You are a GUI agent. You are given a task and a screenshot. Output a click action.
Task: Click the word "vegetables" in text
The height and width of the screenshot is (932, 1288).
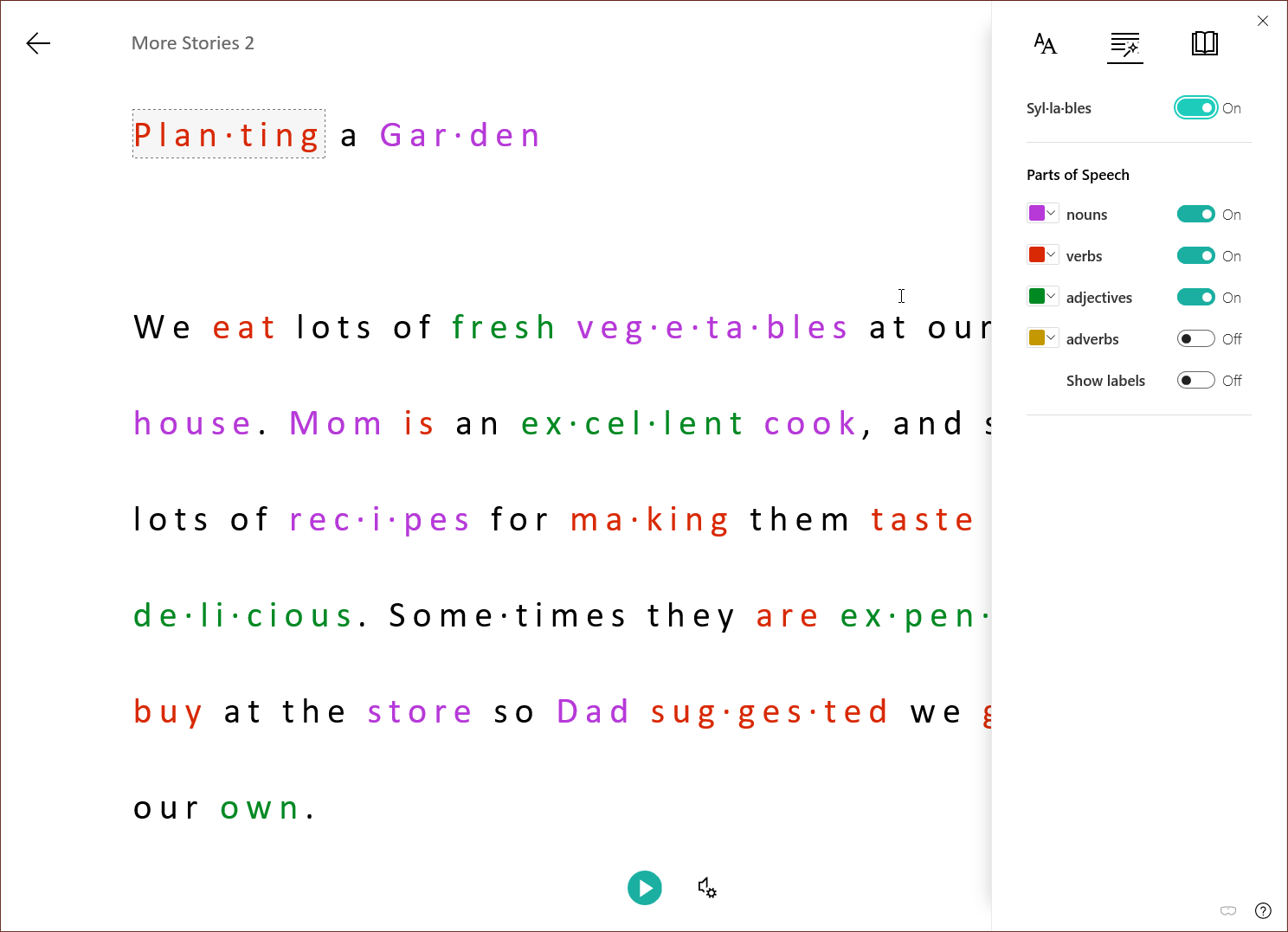pos(712,328)
